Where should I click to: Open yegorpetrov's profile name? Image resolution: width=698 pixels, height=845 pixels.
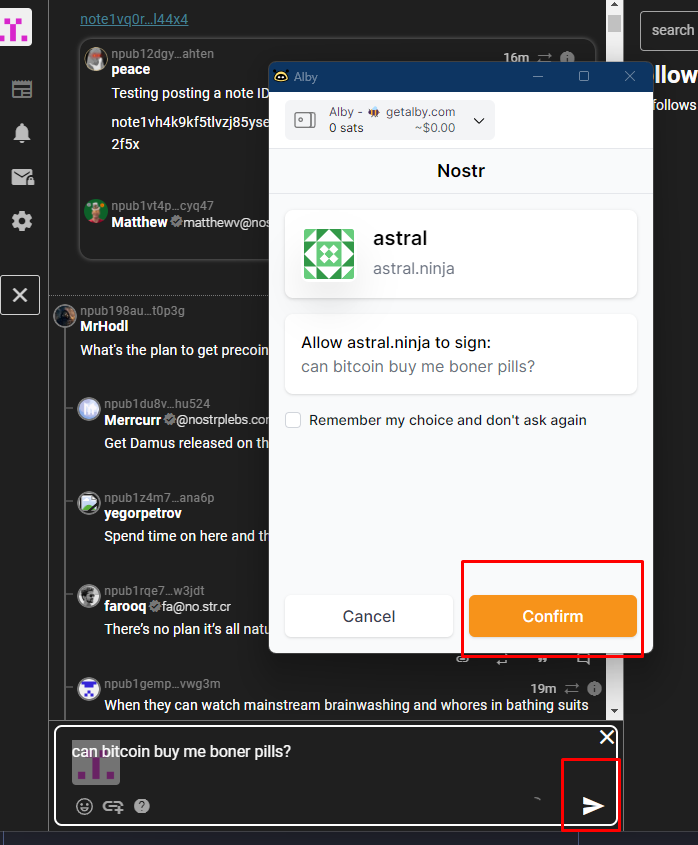tap(143, 513)
